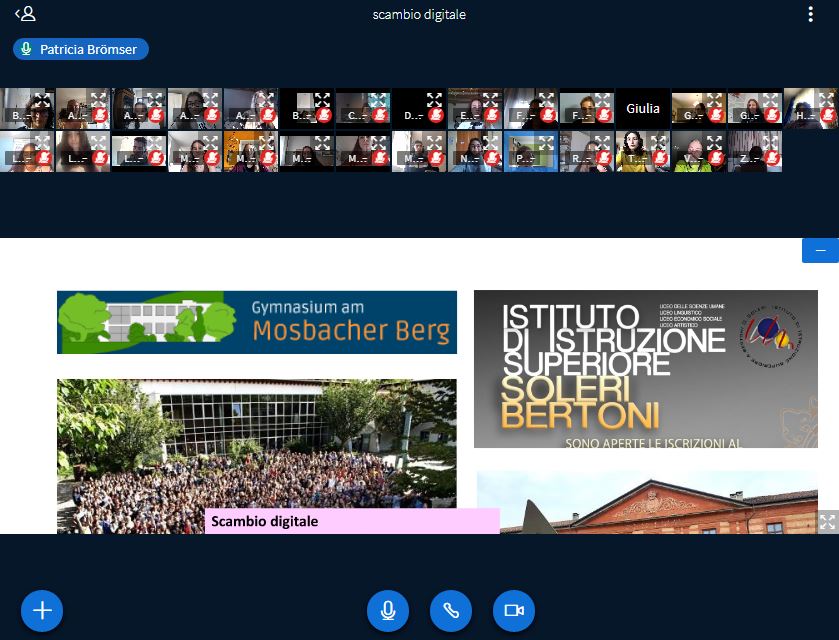Fullscreen the R... webcam tile

602,142
